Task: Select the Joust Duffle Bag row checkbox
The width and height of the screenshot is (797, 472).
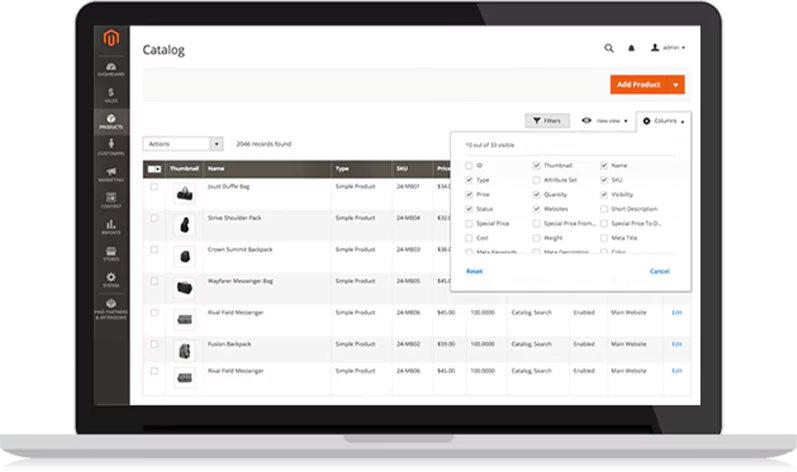Action: pyautogui.click(x=154, y=187)
